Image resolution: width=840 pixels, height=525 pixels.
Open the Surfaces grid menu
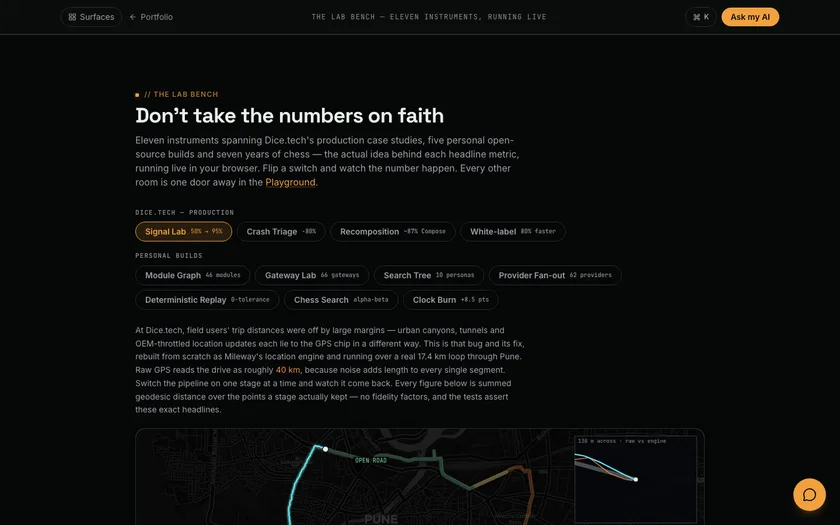[x=91, y=17]
